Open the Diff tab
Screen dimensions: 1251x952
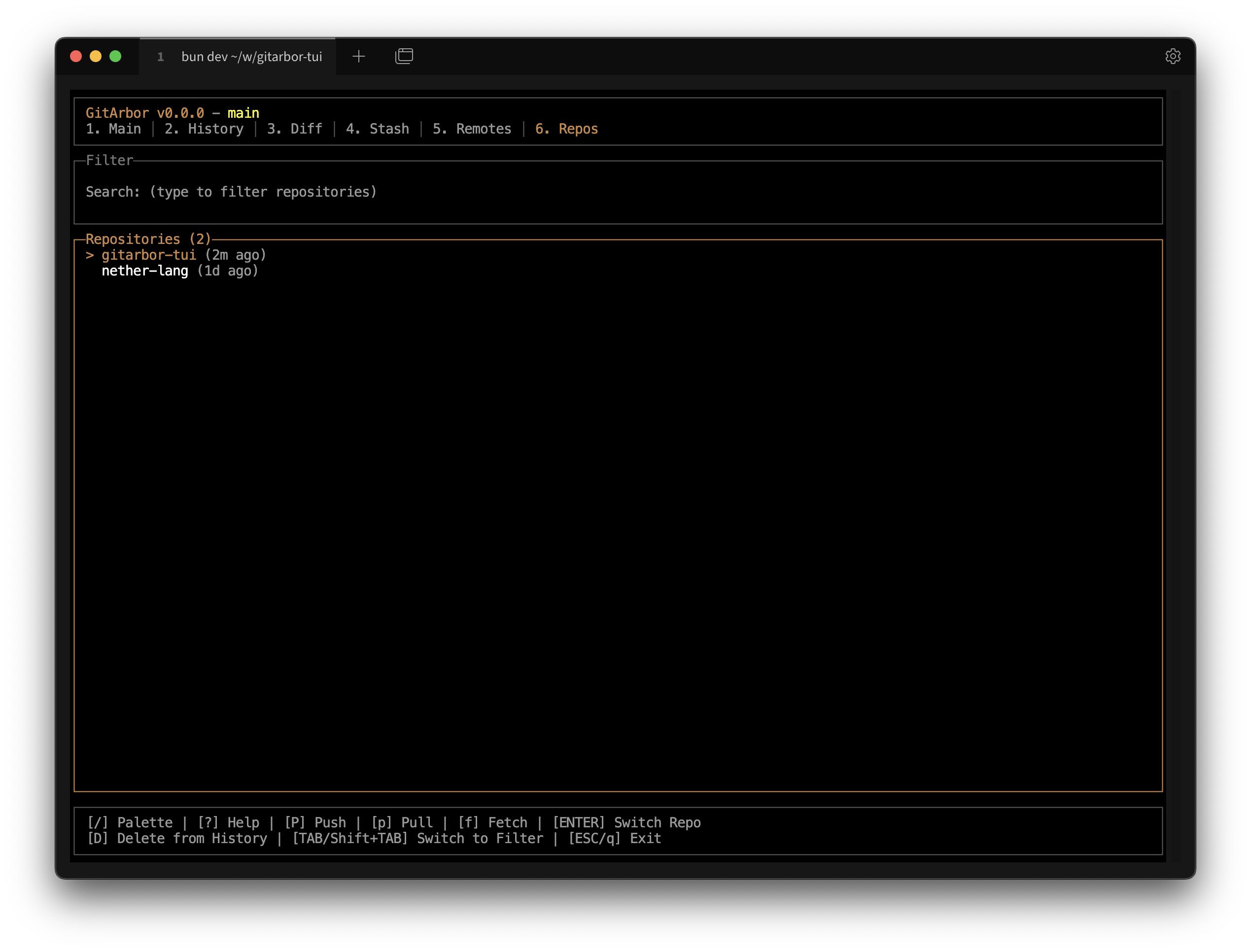point(295,129)
